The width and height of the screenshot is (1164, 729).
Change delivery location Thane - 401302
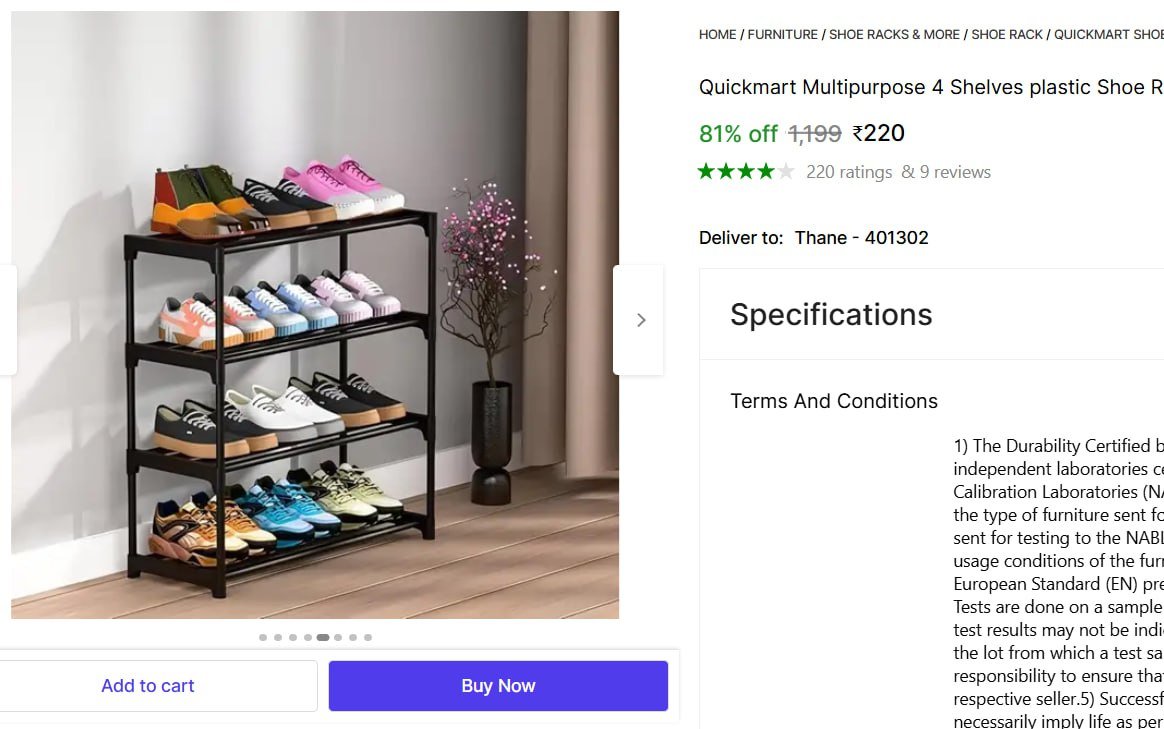pyautogui.click(x=860, y=238)
